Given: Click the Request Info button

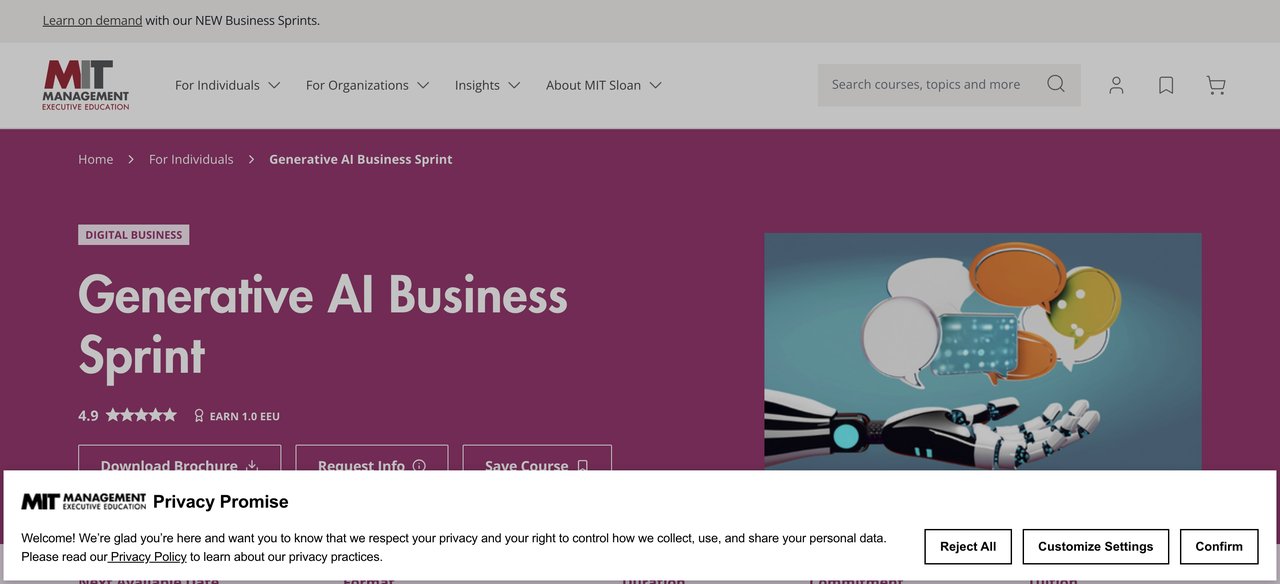Looking at the screenshot, I should (372, 459).
